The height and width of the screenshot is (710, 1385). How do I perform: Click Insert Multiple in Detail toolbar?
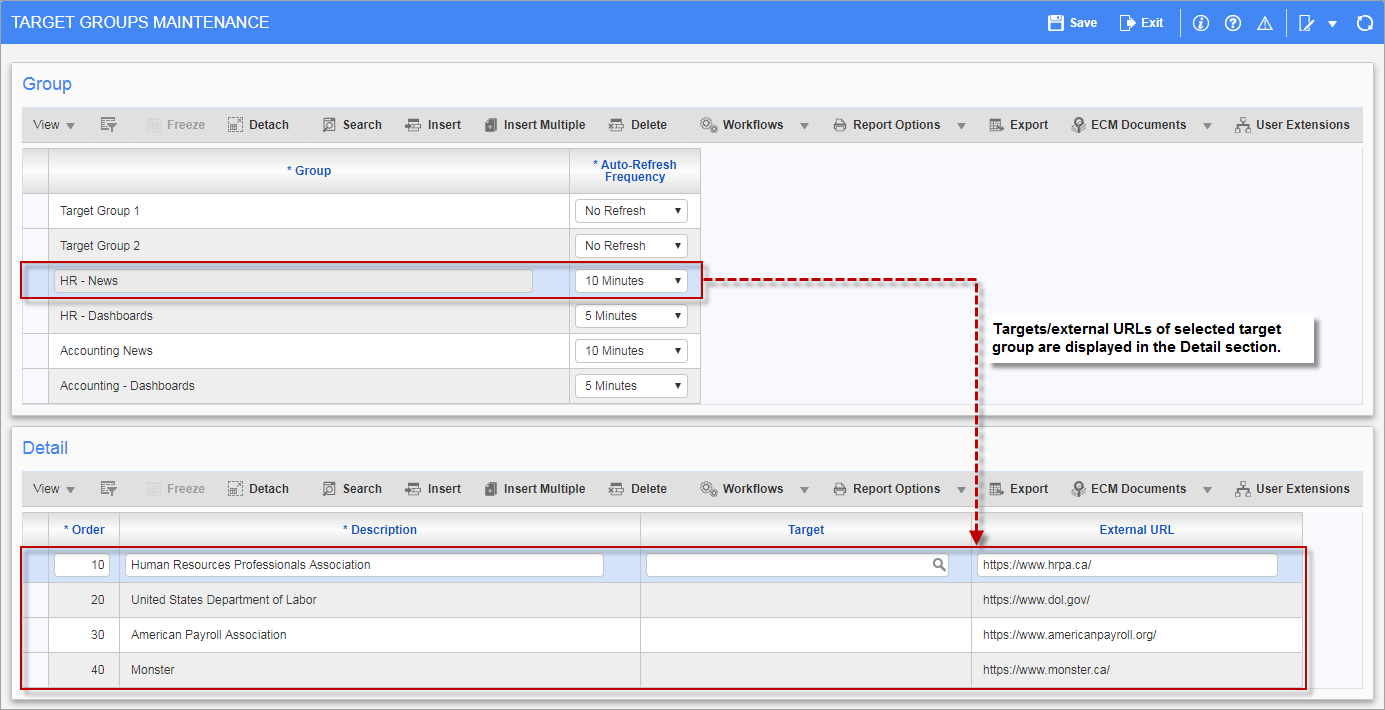(534, 489)
